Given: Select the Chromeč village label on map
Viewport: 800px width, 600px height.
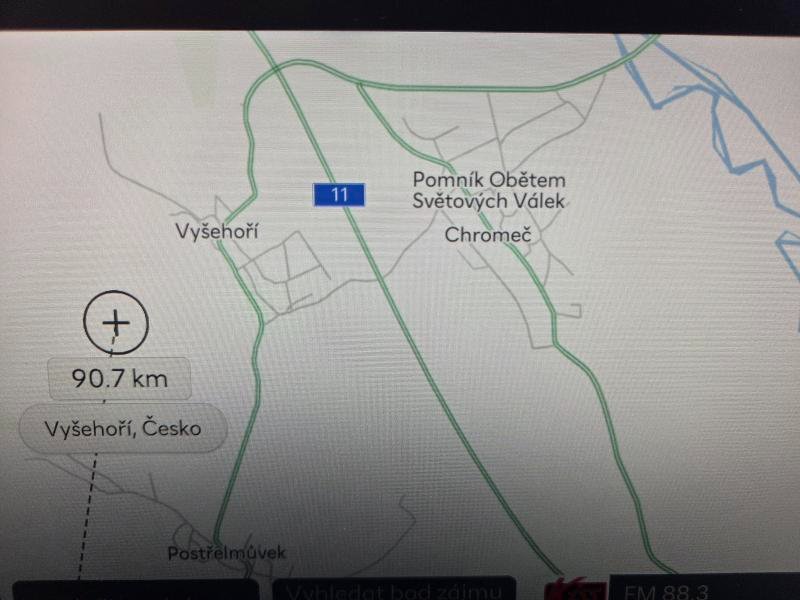Looking at the screenshot, I should click(488, 235).
